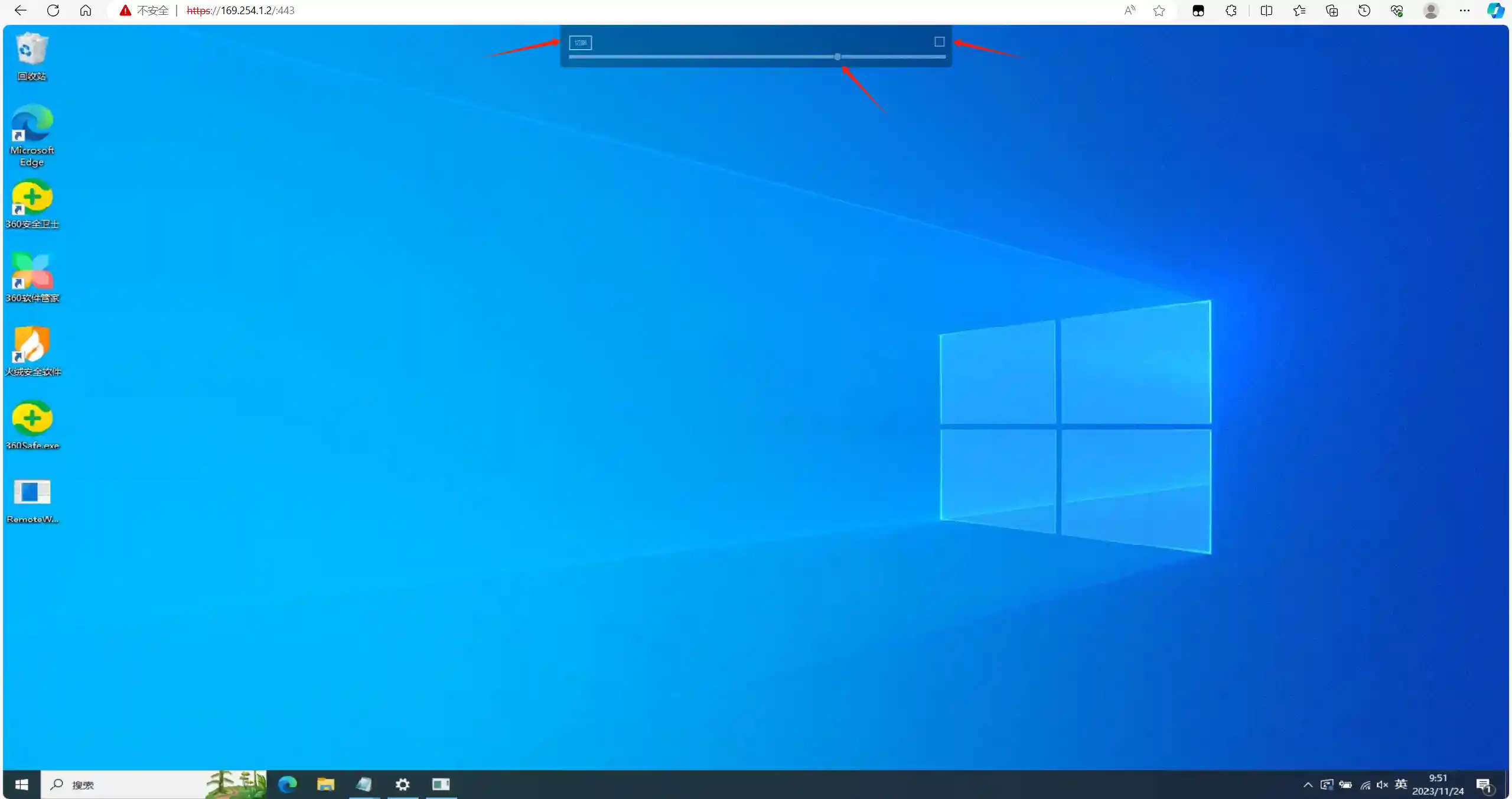Open the browser Extensions puzzle icon
The image size is (1512, 799).
[1230, 11]
